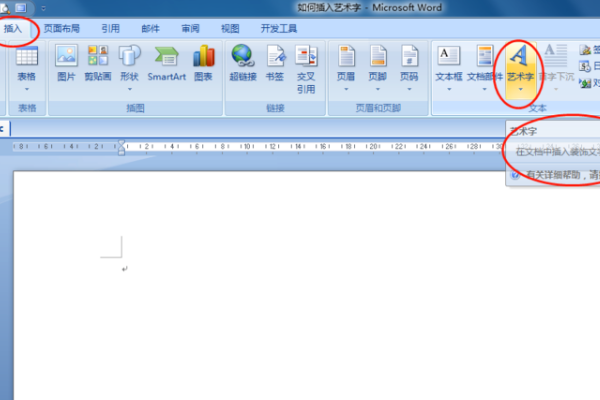Click the 页码 page number icon
Screen dimensions: 600x400
coord(409,56)
